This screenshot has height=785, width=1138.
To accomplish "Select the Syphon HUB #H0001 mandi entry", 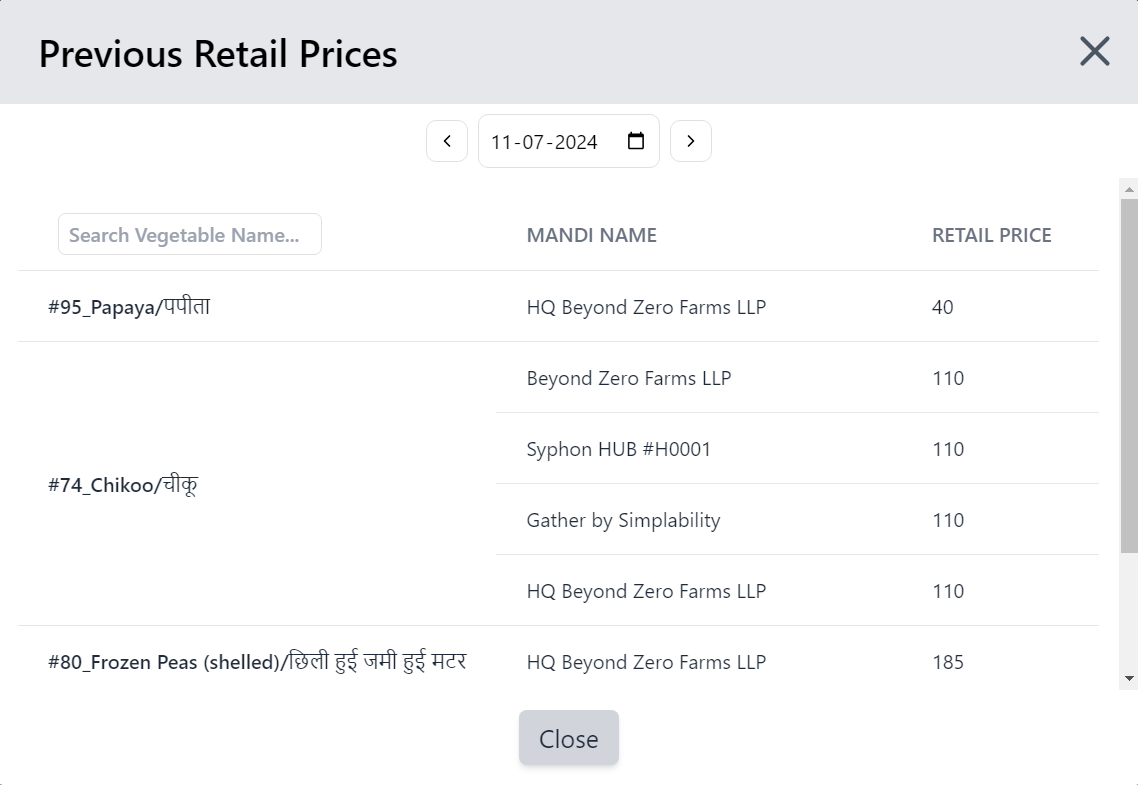I will pos(618,449).
